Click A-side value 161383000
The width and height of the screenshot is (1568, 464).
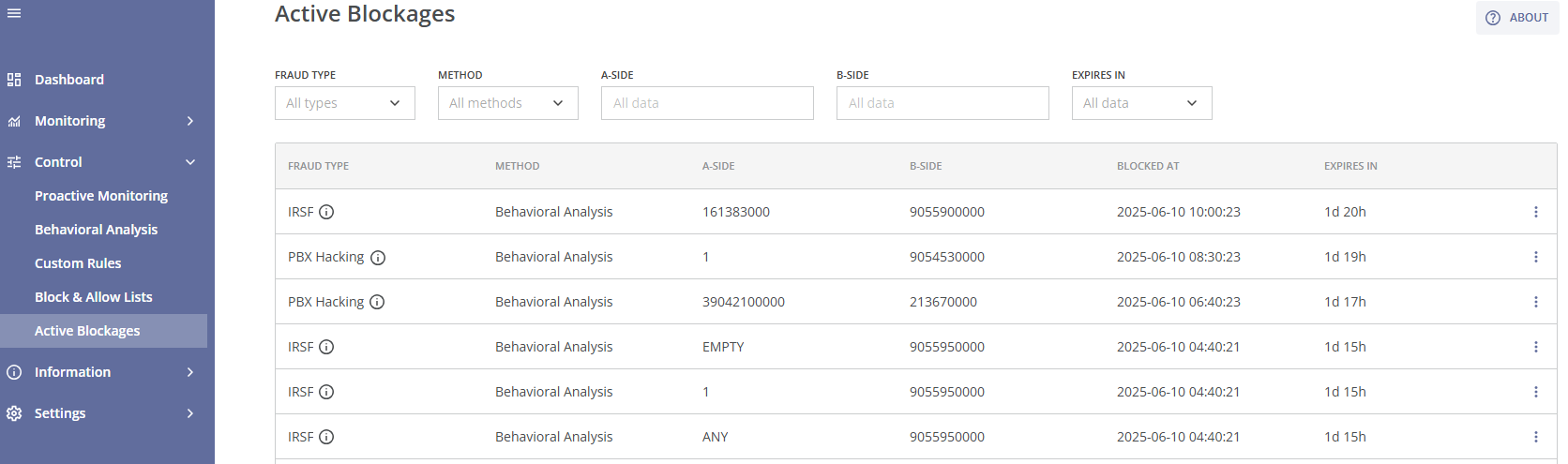(736, 212)
